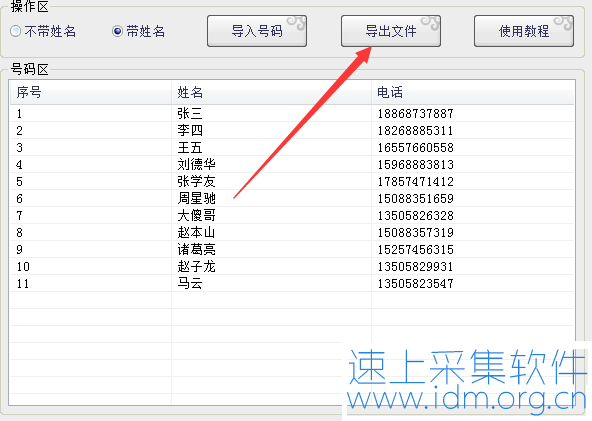Select the row named 赵子龙
Screen dimensions: 592x421
pyautogui.click(x=292, y=266)
